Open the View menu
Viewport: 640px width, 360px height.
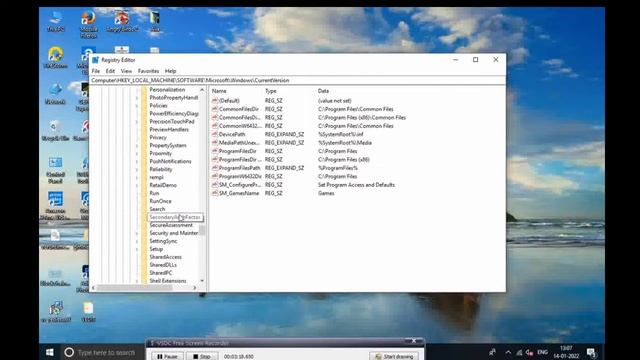126,71
